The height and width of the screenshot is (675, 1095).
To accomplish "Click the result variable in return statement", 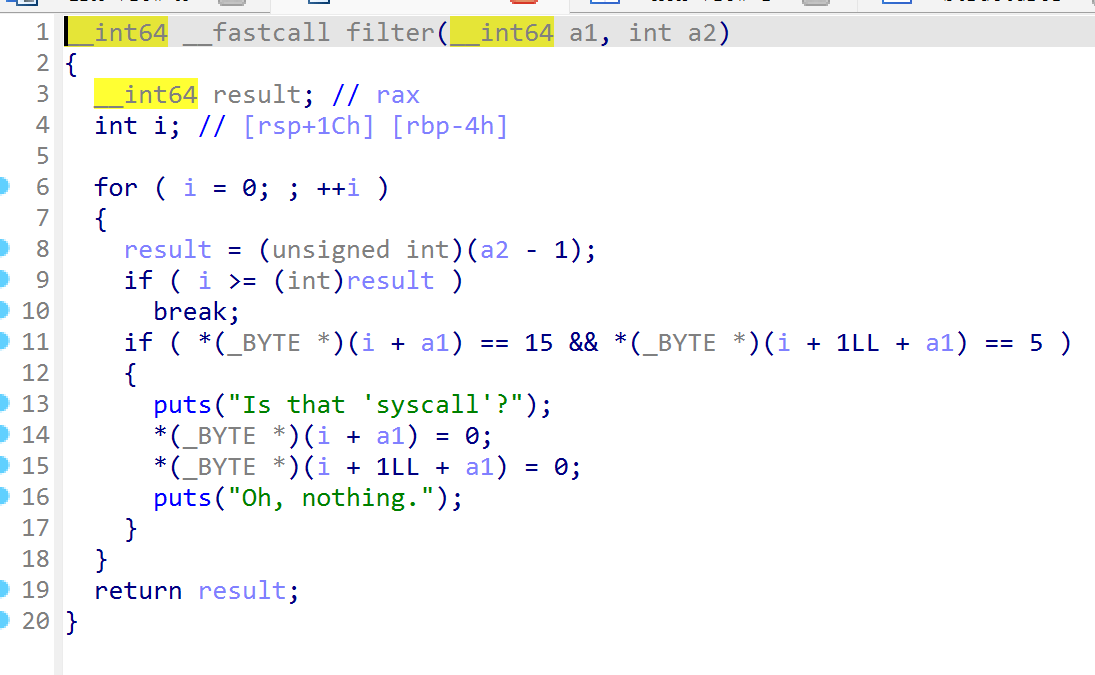I will pos(241,591).
